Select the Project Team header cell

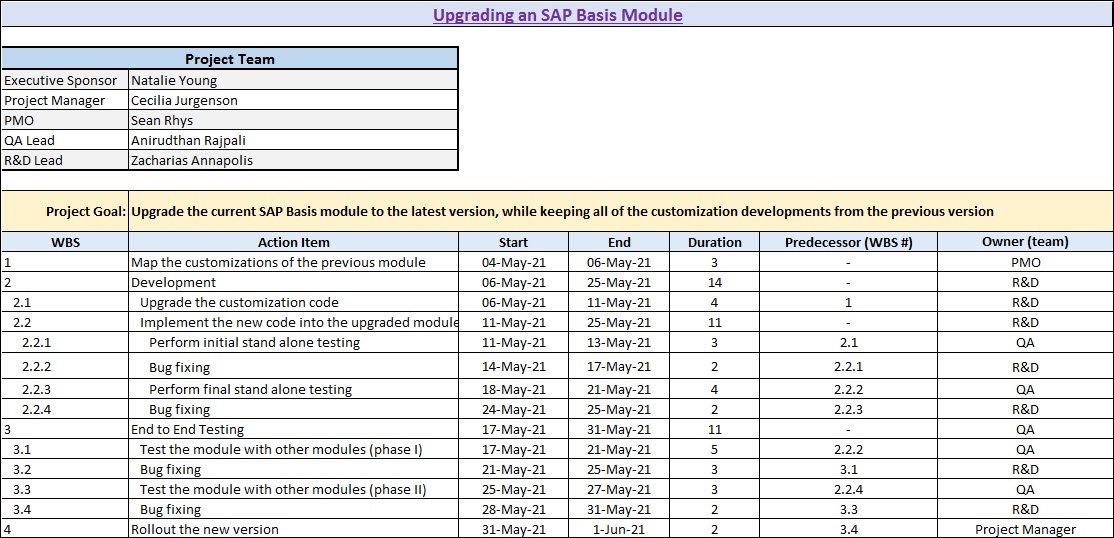[x=229, y=59]
